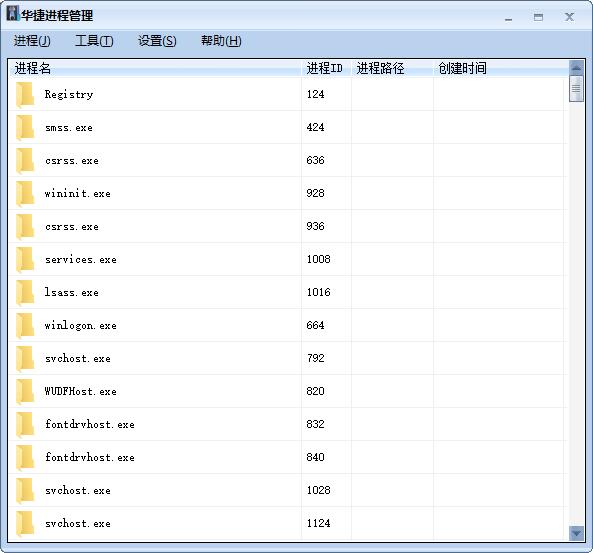The width and height of the screenshot is (593, 553).
Task: Click the folder icon next to smss.exe
Action: tap(25, 127)
